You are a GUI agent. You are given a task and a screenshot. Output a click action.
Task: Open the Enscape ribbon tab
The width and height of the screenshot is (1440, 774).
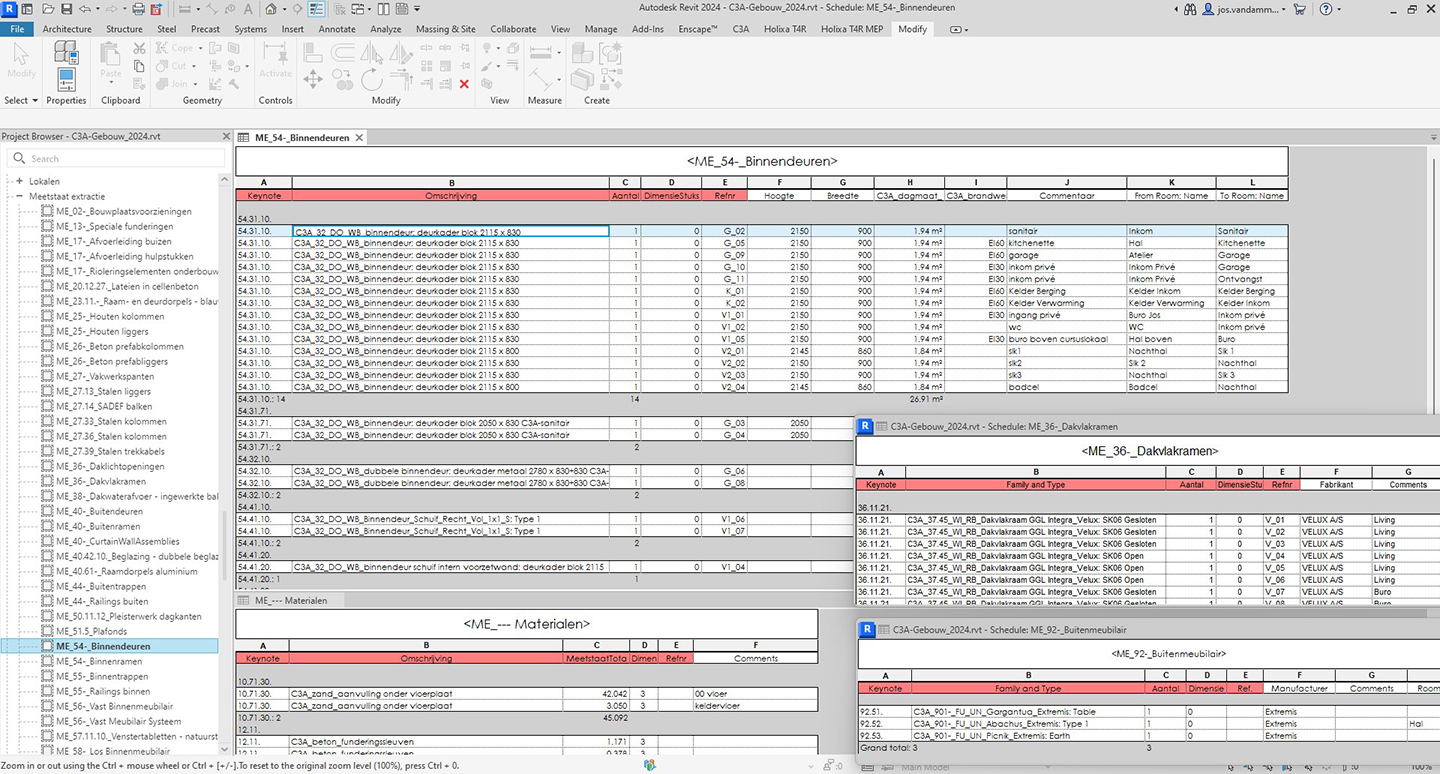click(x=700, y=29)
